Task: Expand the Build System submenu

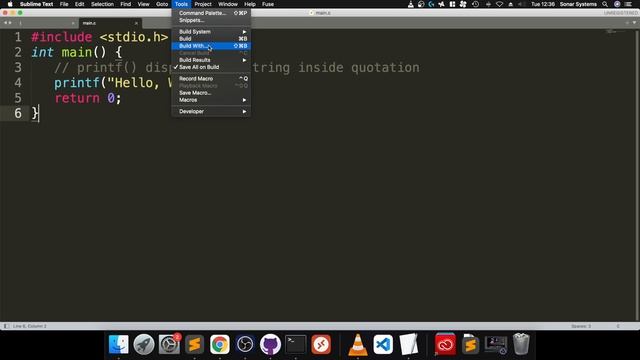Action: [211, 31]
